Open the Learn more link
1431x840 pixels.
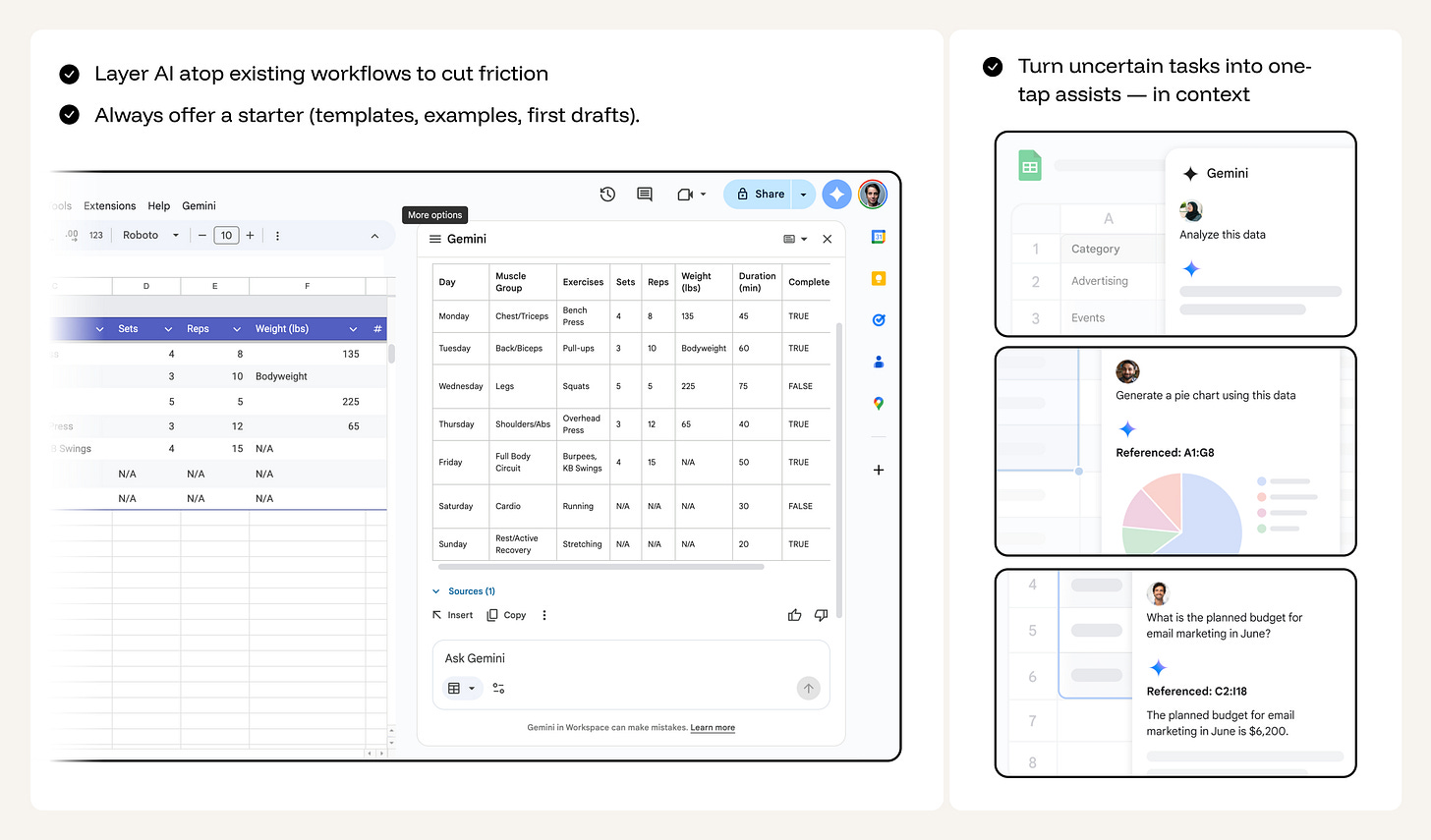712,727
